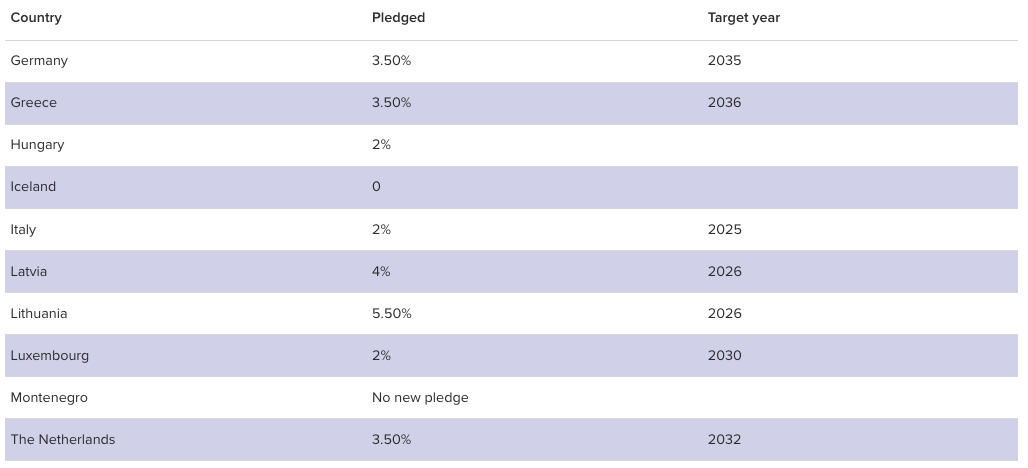
Task: Click the Montenegro country cell
Action: pyautogui.click(x=49, y=398)
